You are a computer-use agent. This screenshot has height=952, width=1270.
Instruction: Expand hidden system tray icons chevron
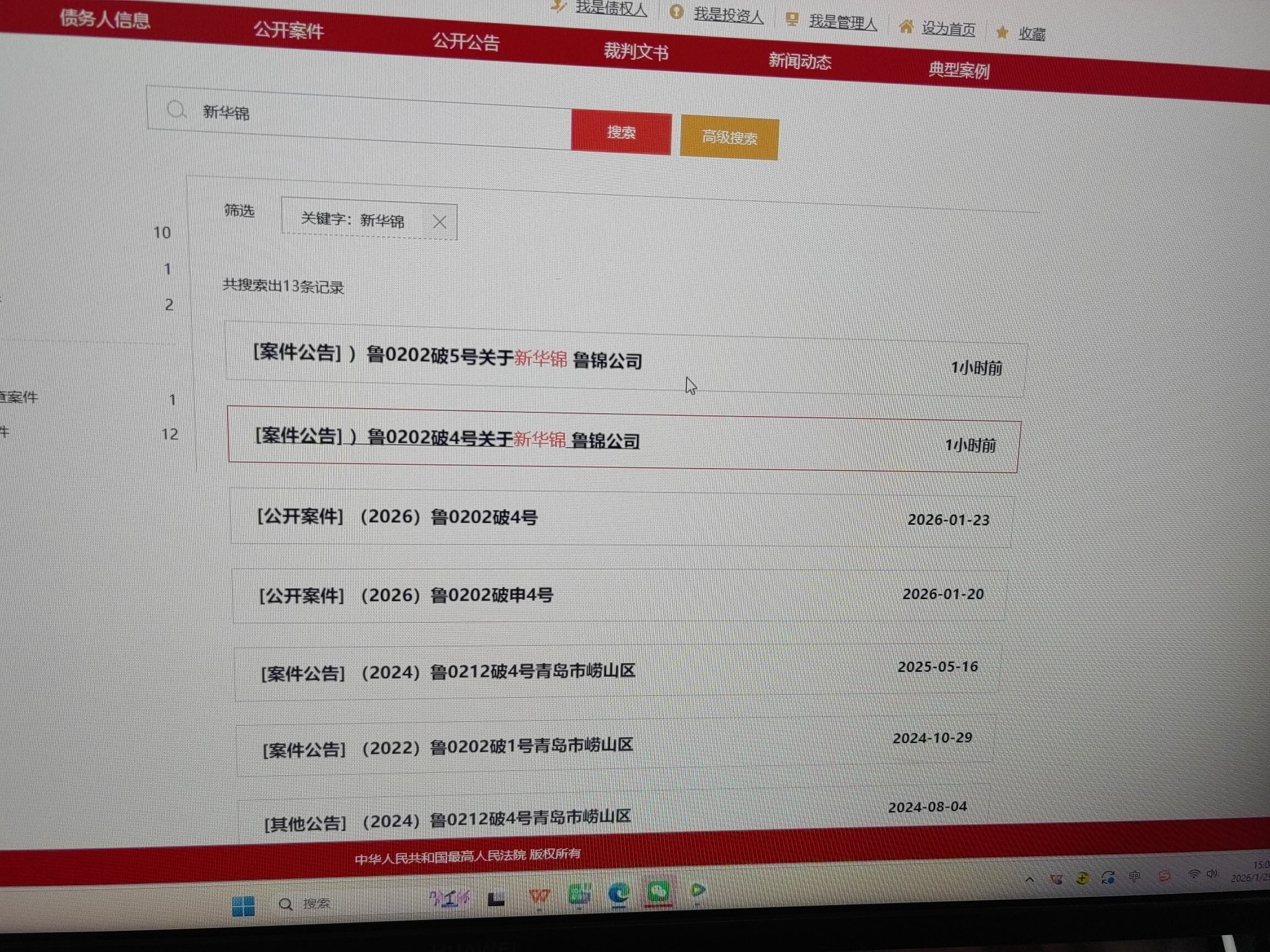(x=1029, y=879)
